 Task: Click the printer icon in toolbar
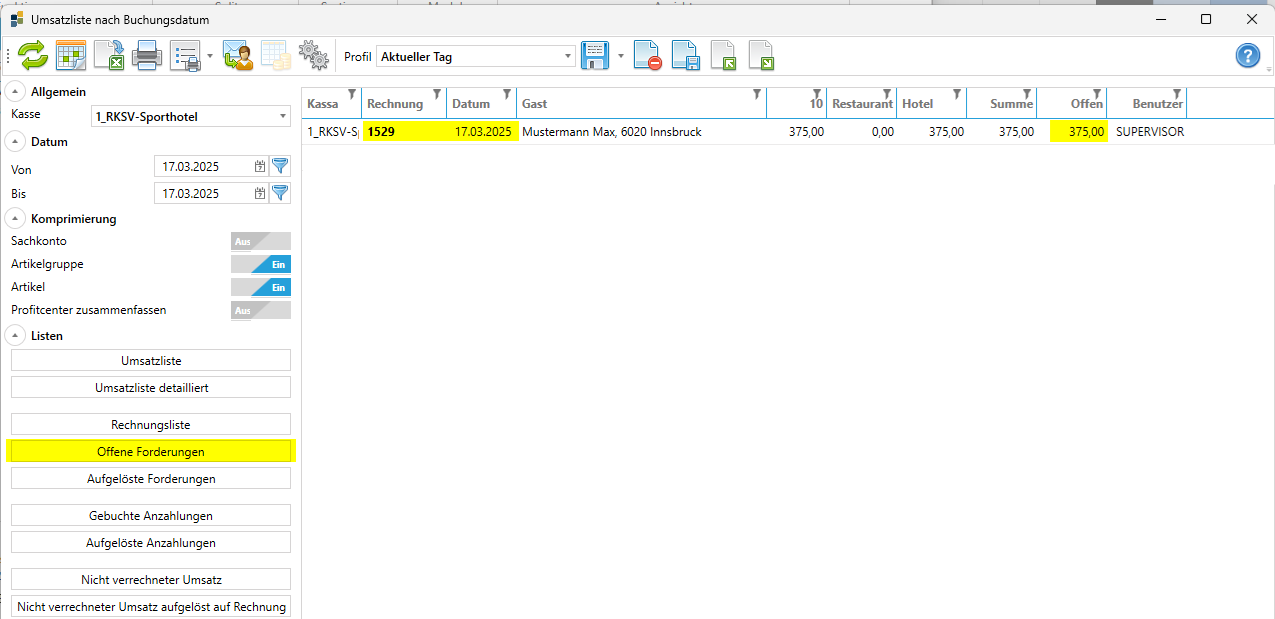[x=147, y=56]
